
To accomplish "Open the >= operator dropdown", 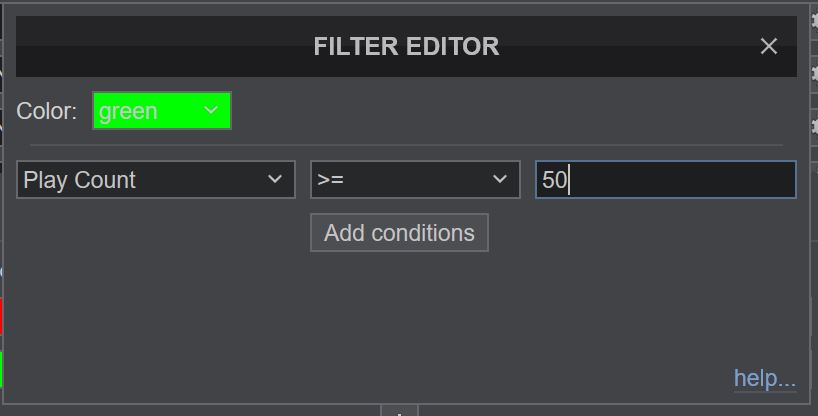I will pos(415,180).
